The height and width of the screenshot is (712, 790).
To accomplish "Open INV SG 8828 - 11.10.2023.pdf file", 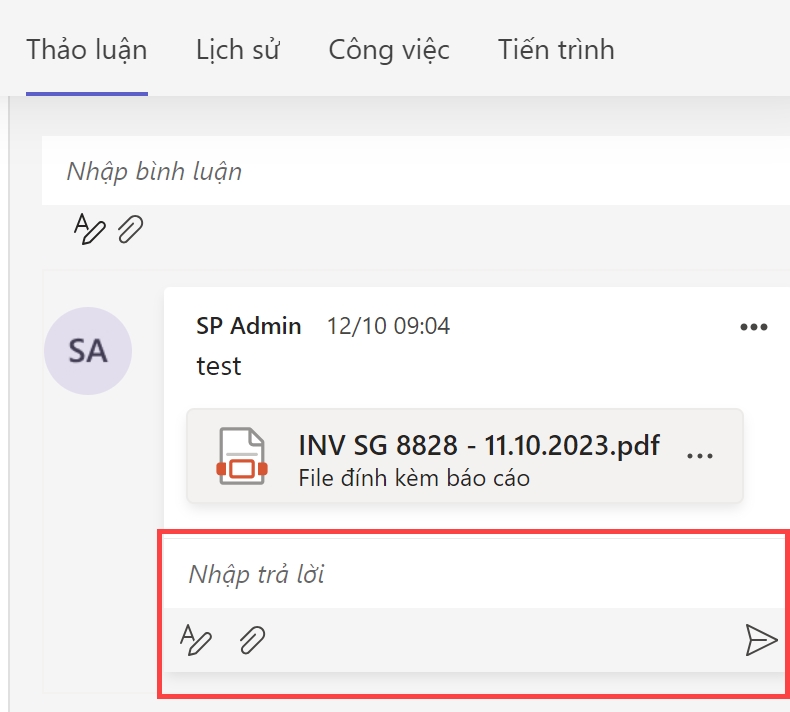I will pyautogui.click(x=479, y=444).
